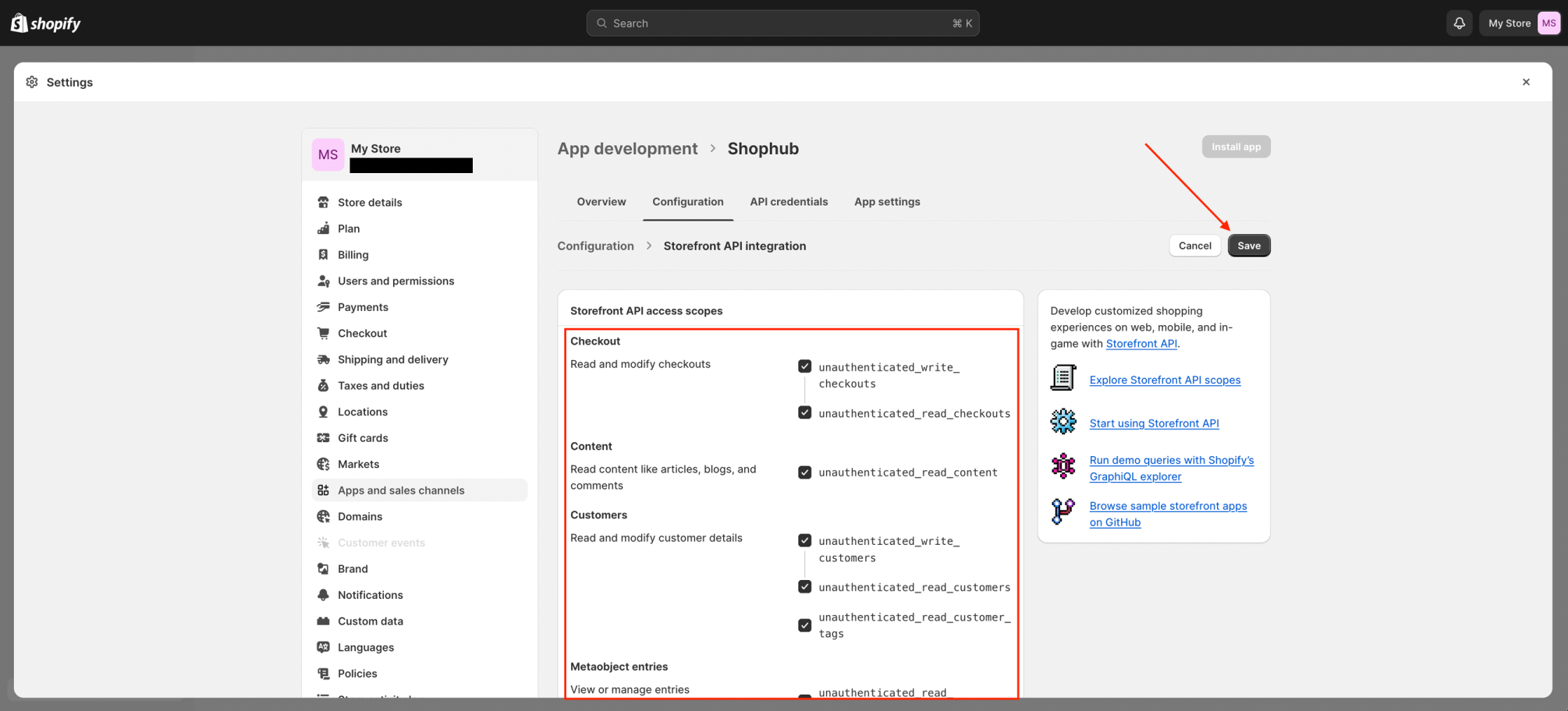Click Cancel to discard changes
Viewport: 1568px width, 711px height.
click(x=1194, y=245)
